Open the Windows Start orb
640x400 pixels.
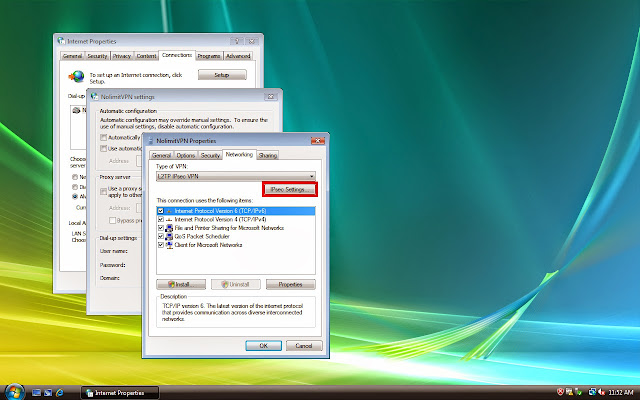coord(15,392)
